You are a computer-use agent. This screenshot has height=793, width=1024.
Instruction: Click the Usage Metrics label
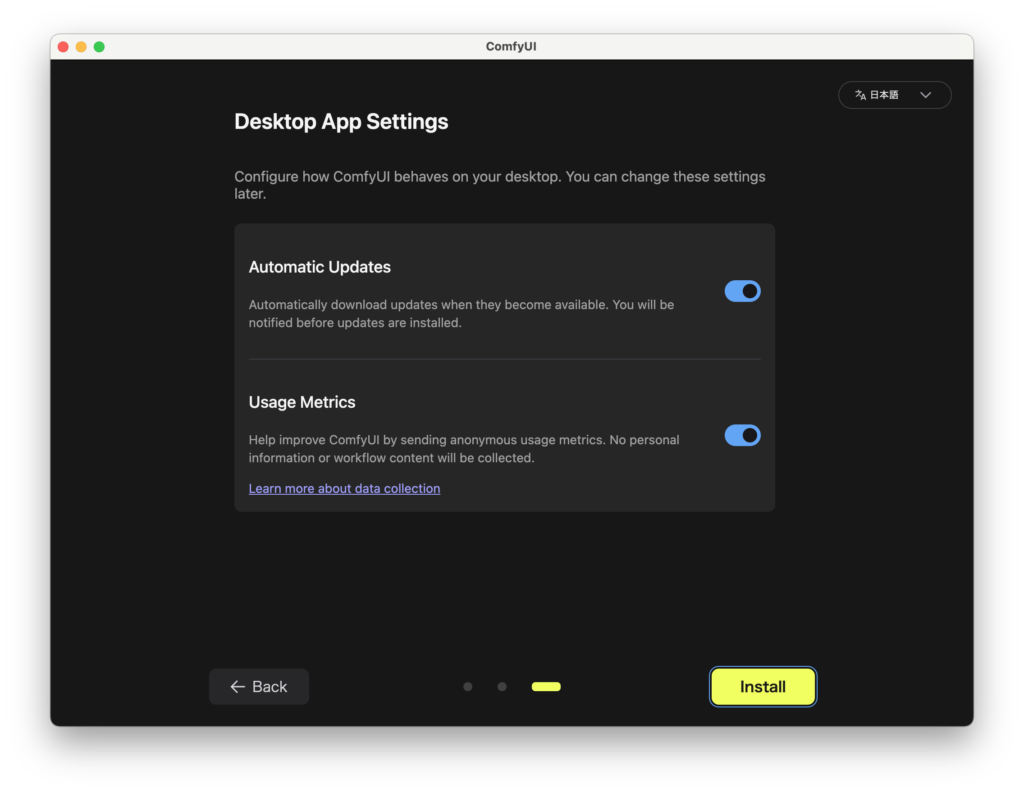(x=302, y=402)
